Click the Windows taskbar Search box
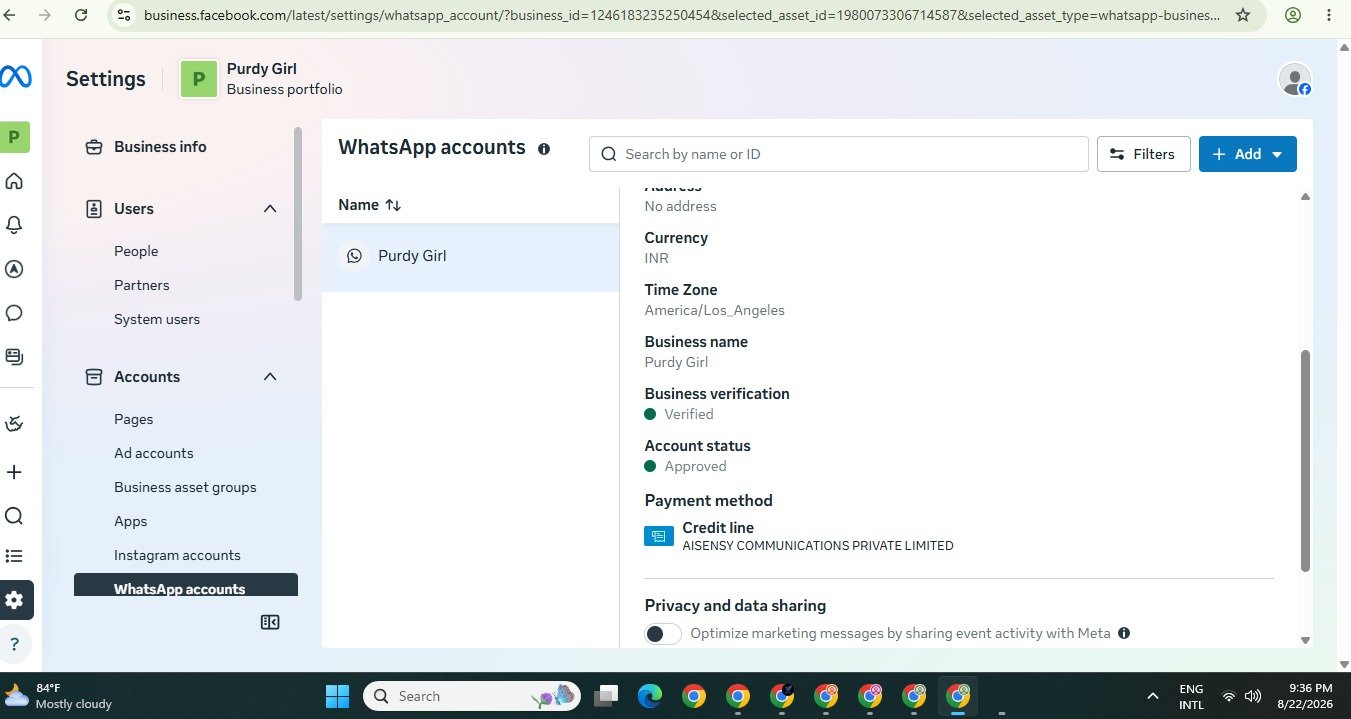The image size is (1351, 719). [471, 696]
